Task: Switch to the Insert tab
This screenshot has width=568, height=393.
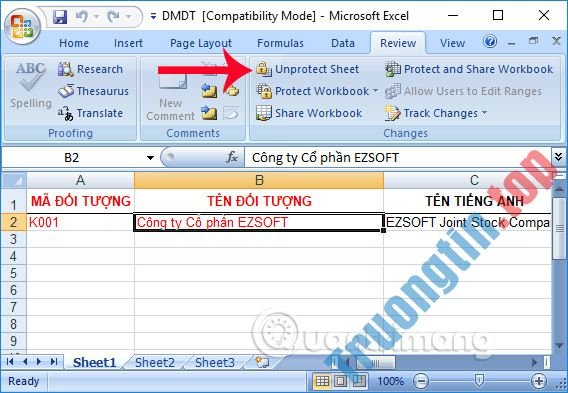Action: (x=128, y=43)
